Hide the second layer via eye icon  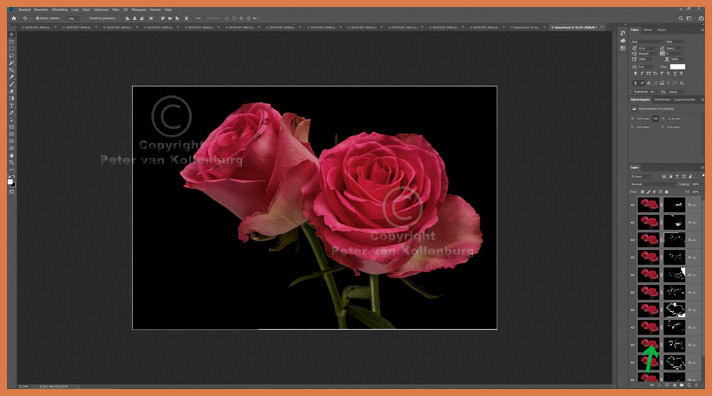[x=632, y=222]
